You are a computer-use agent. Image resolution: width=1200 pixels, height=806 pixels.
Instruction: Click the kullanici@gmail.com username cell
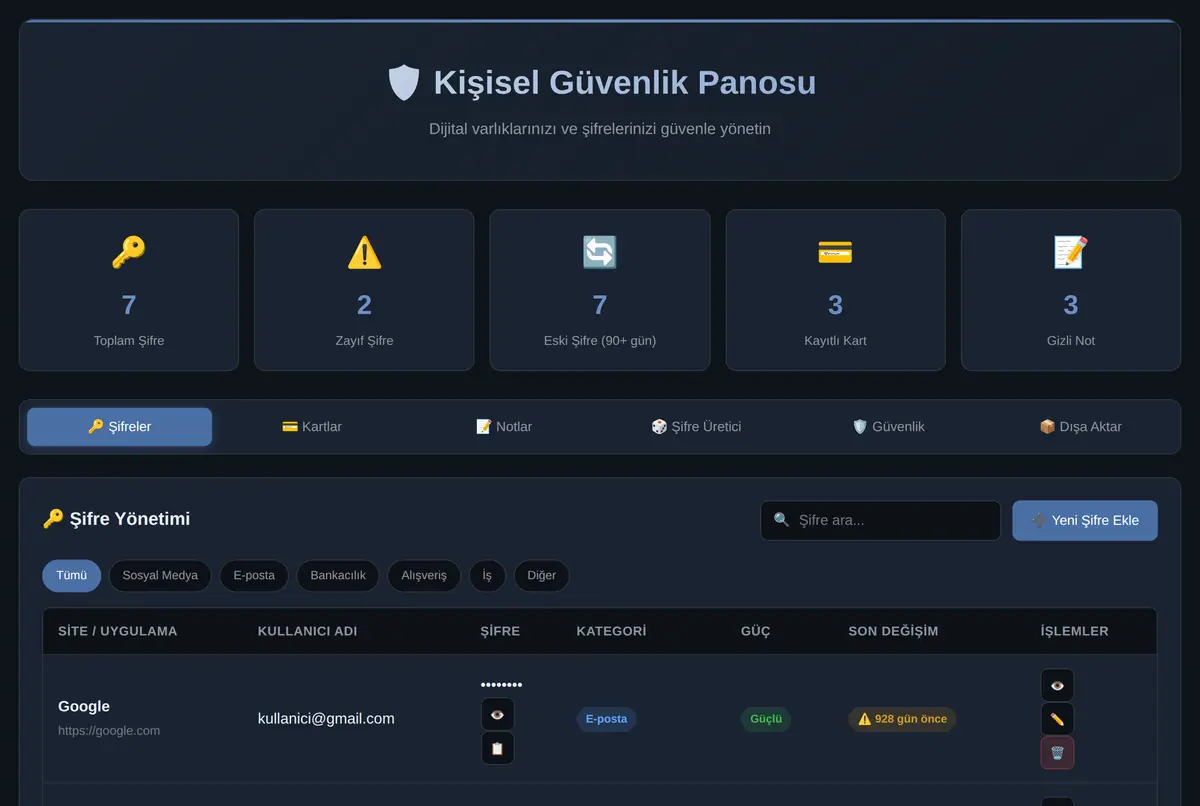326,719
